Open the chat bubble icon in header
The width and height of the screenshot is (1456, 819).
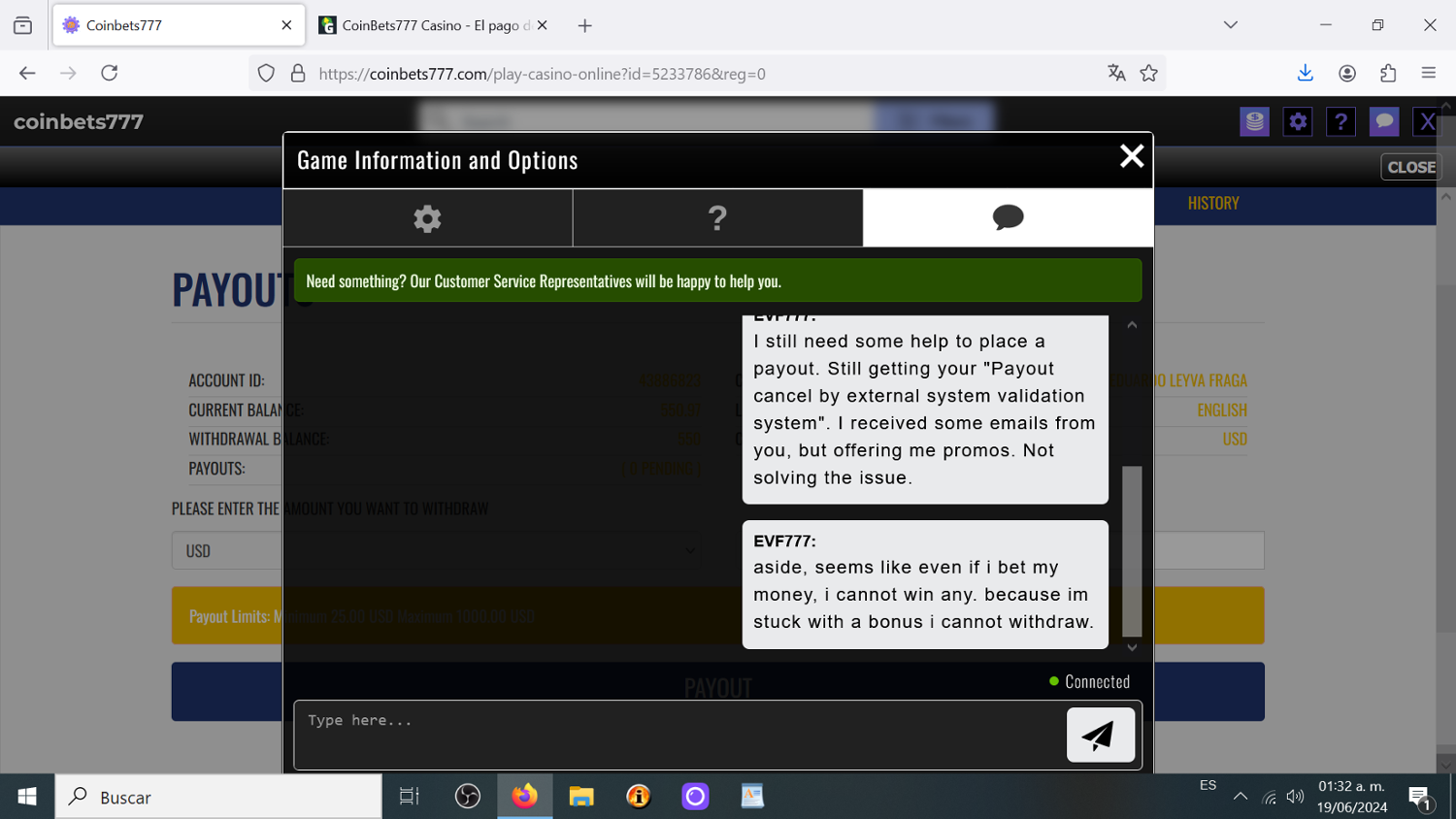1384,121
